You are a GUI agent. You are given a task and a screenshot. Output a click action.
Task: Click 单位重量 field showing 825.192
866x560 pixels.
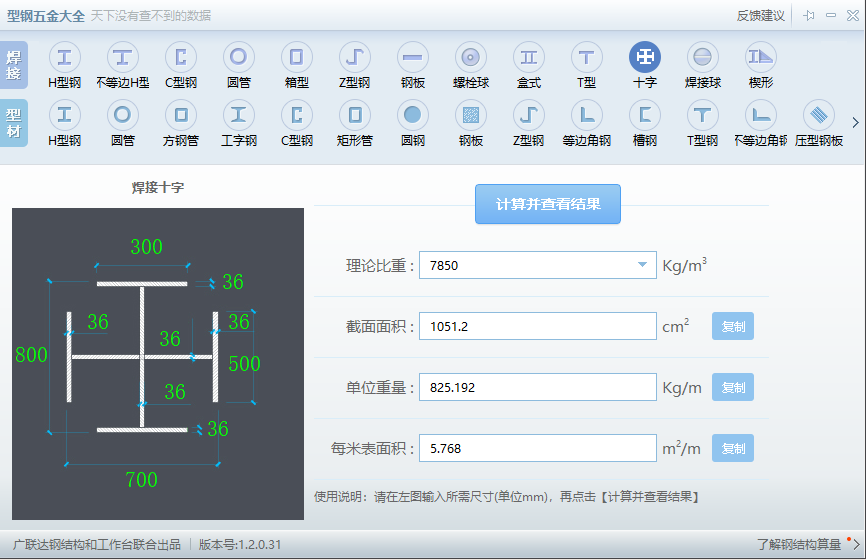[538, 387]
